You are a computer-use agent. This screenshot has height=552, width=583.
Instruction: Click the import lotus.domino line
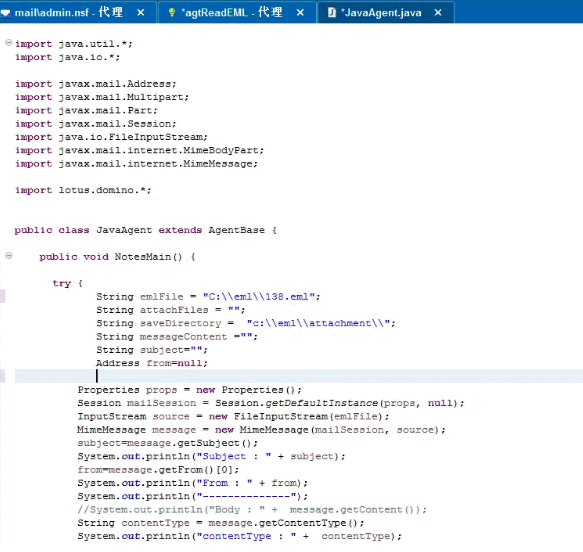click(x=83, y=190)
